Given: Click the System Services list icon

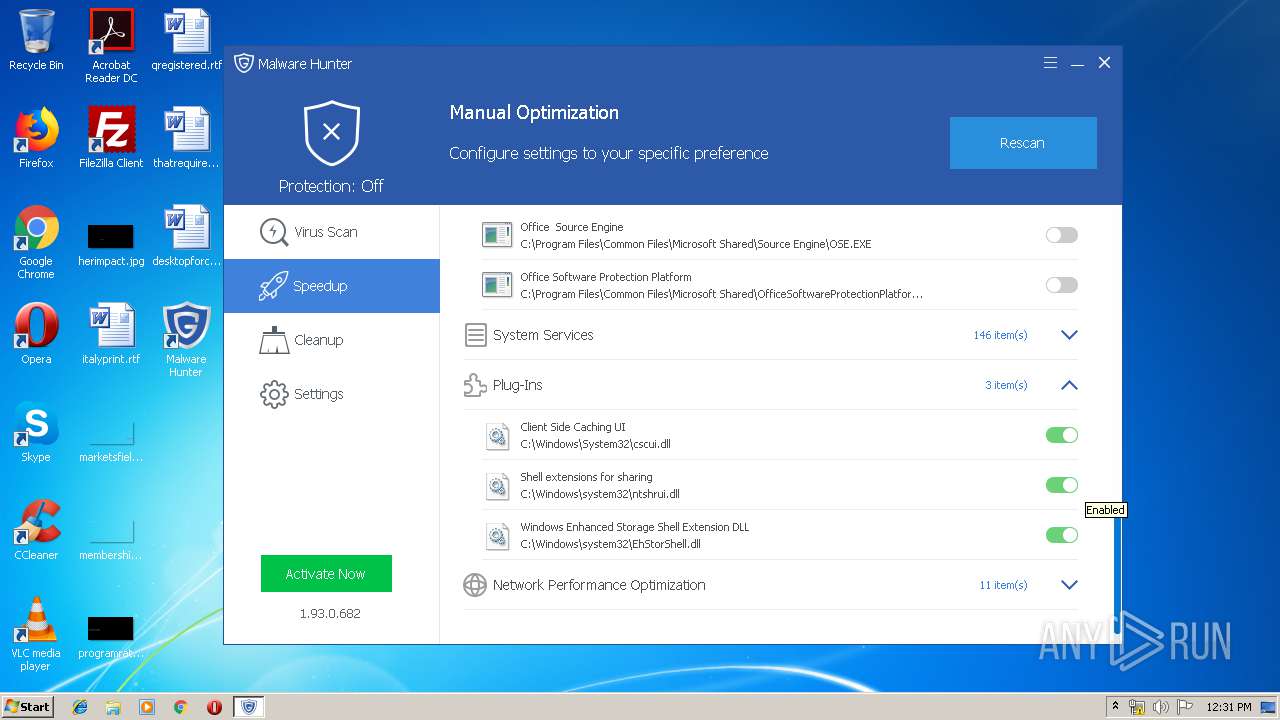Looking at the screenshot, I should click(475, 335).
